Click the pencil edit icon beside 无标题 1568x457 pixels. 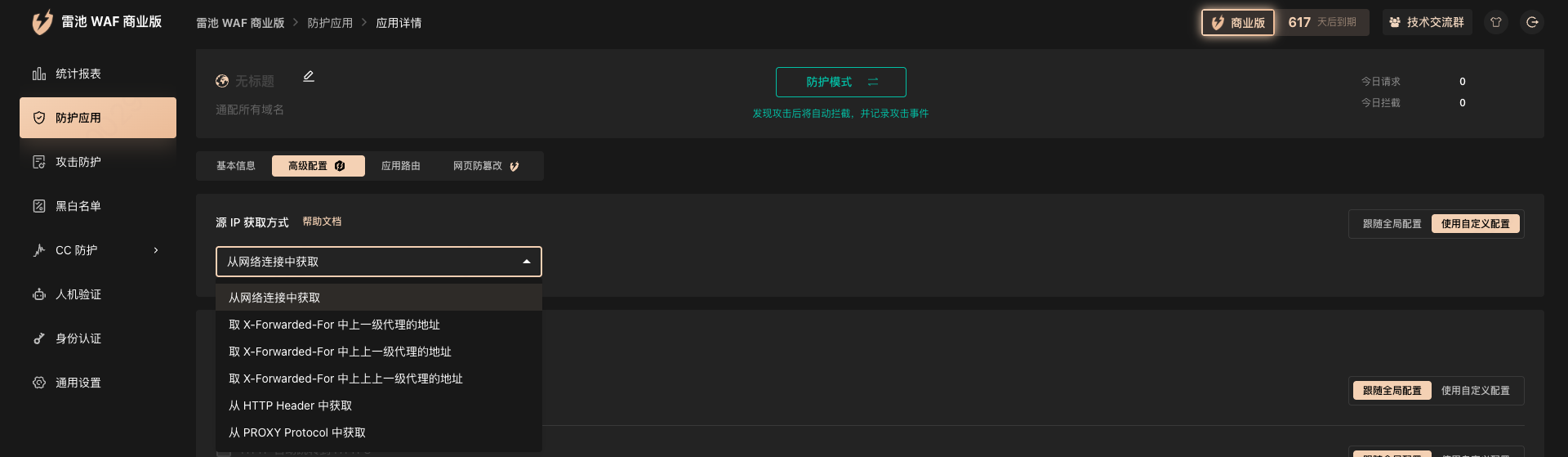coord(309,77)
